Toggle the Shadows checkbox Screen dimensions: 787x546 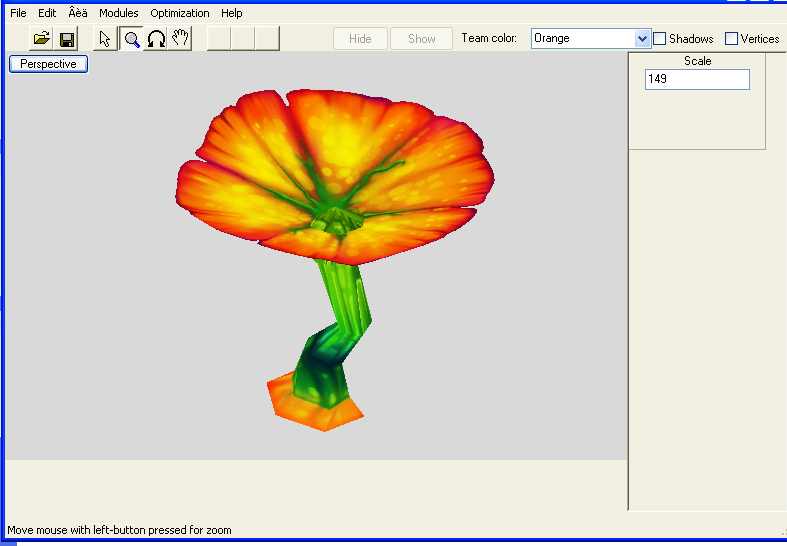660,39
